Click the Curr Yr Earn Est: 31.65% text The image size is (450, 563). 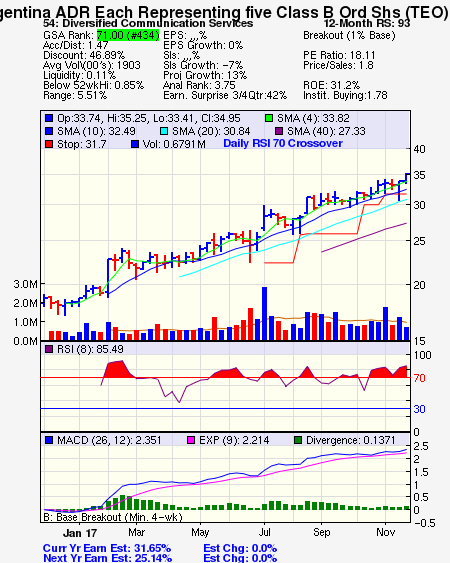click(x=107, y=548)
